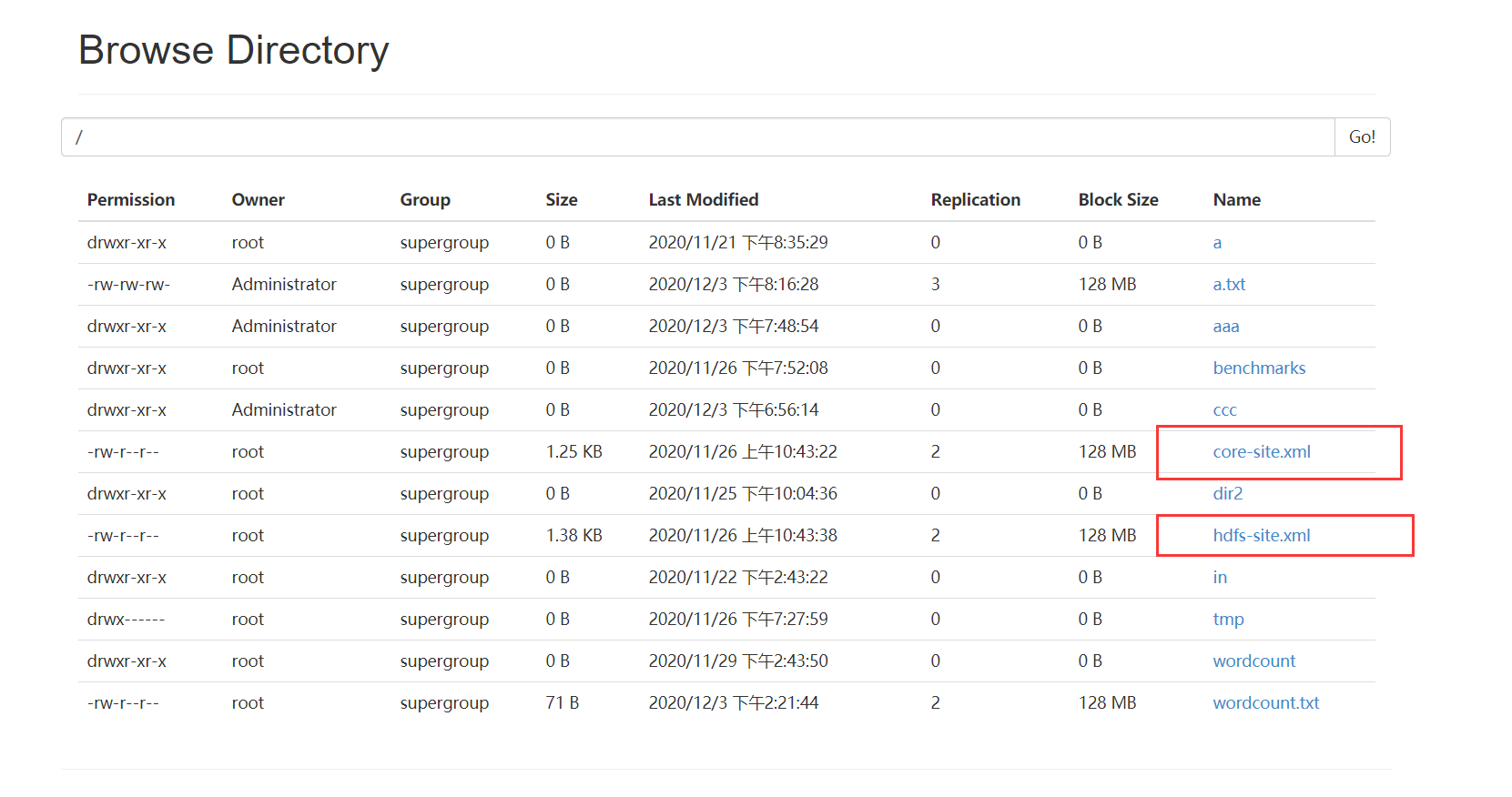Select the date 2020/12/3 下午8:16:28
Image resolution: width=1512 pixels, height=797 pixels.
[734, 285]
